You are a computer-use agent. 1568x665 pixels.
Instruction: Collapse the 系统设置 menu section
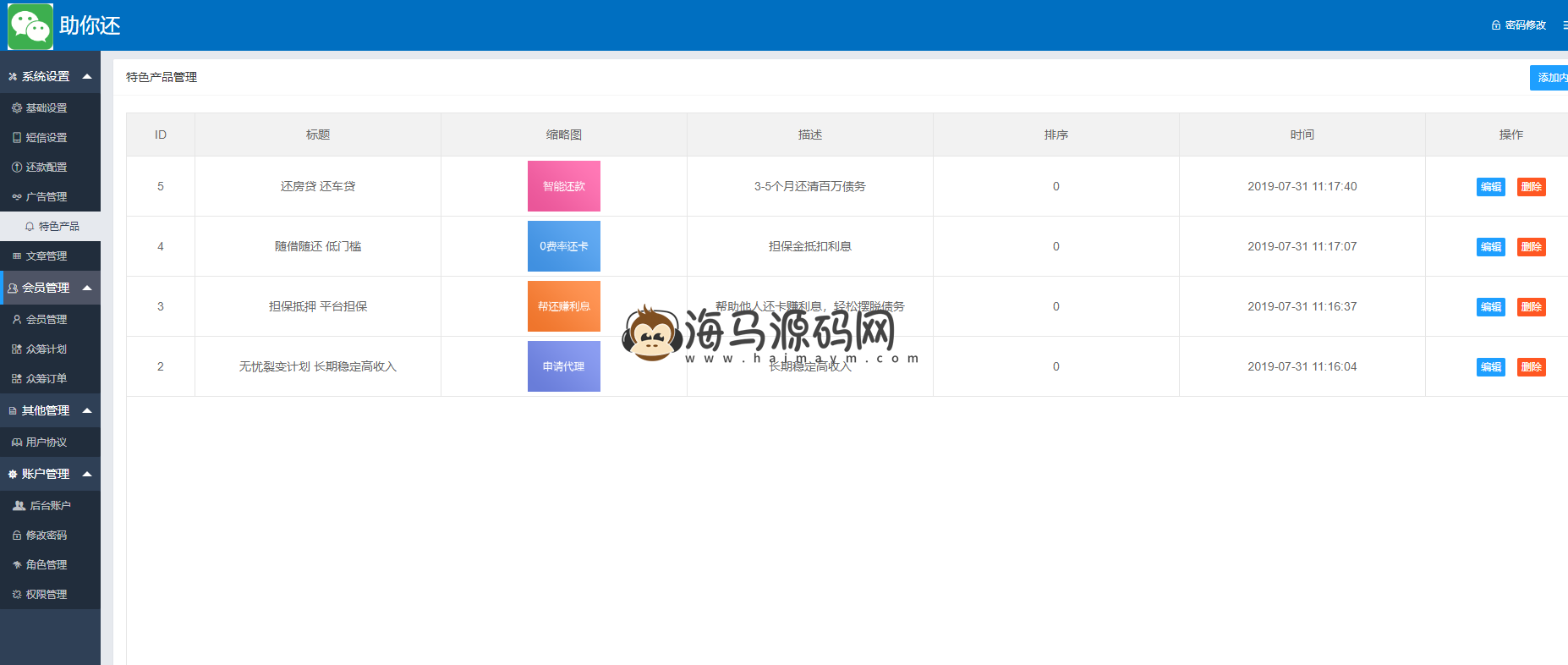(87, 76)
